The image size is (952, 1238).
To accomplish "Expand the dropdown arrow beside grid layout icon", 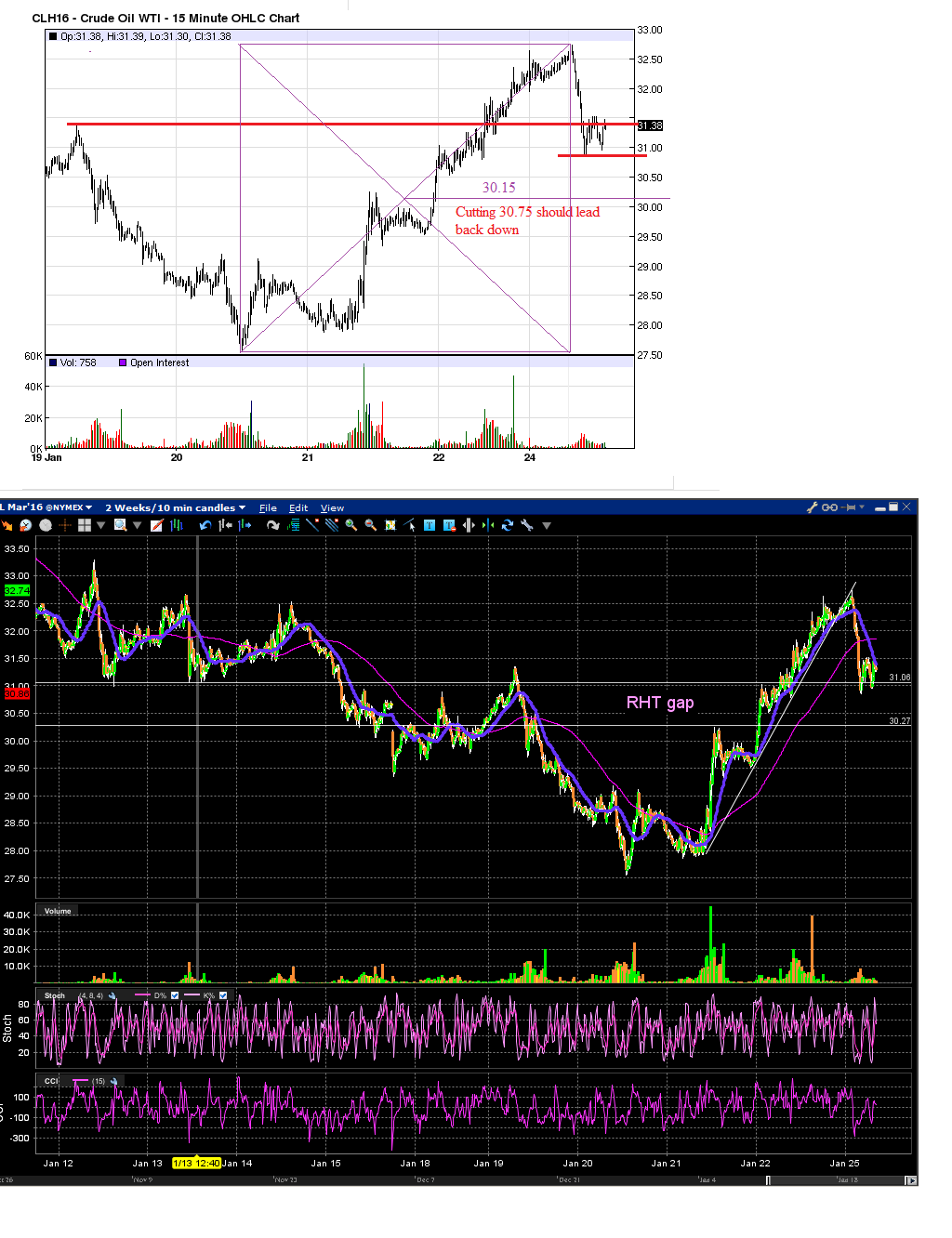I will [x=101, y=525].
